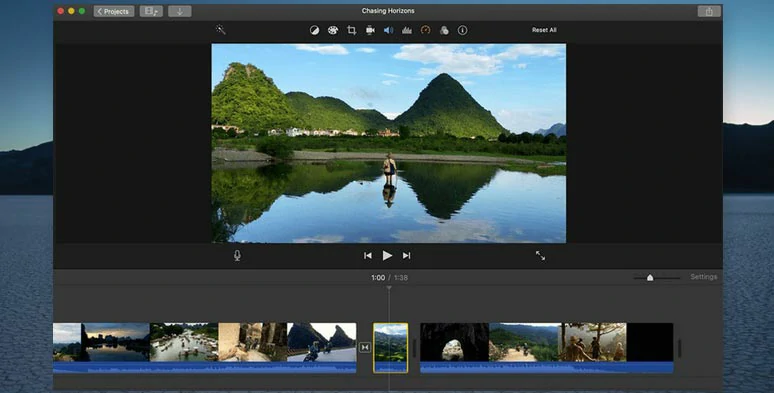The width and height of the screenshot is (774, 393).
Task: Click the voiceover microphone icon
Action: 237,255
